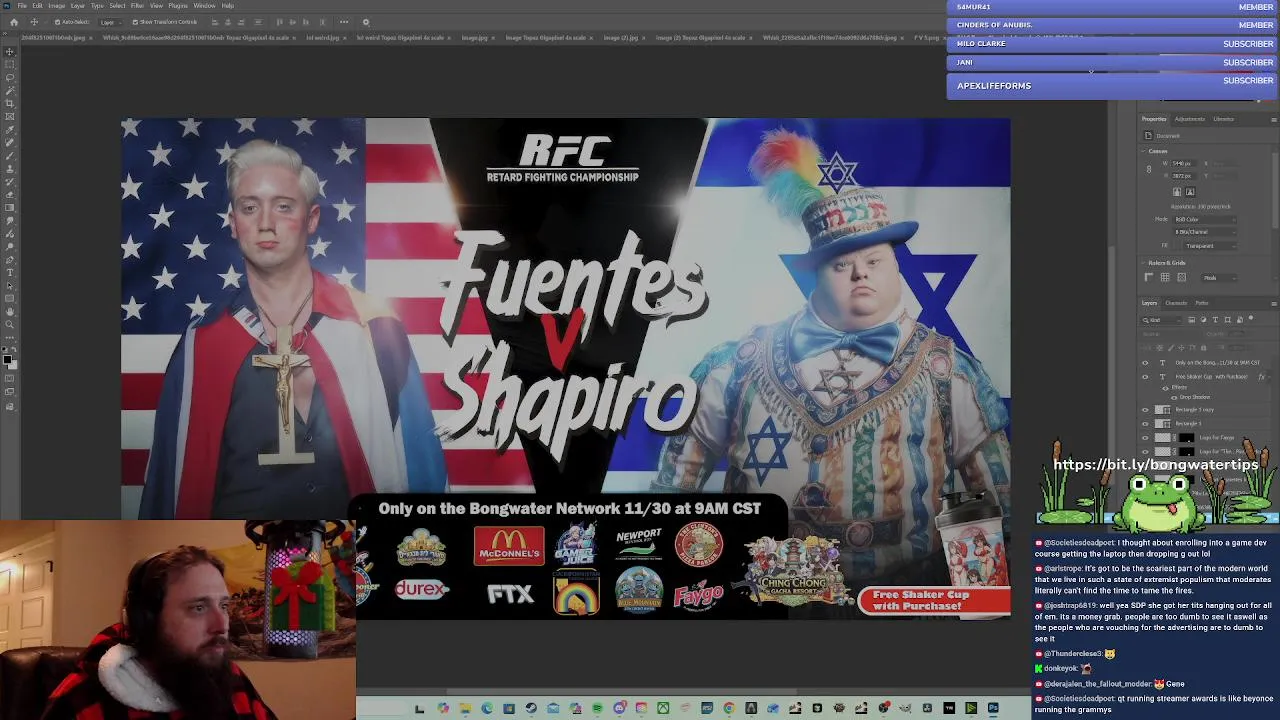The image size is (1280, 720).
Task: Switch to the 'lol weird.jpg' document tab
Action: pos(322,38)
